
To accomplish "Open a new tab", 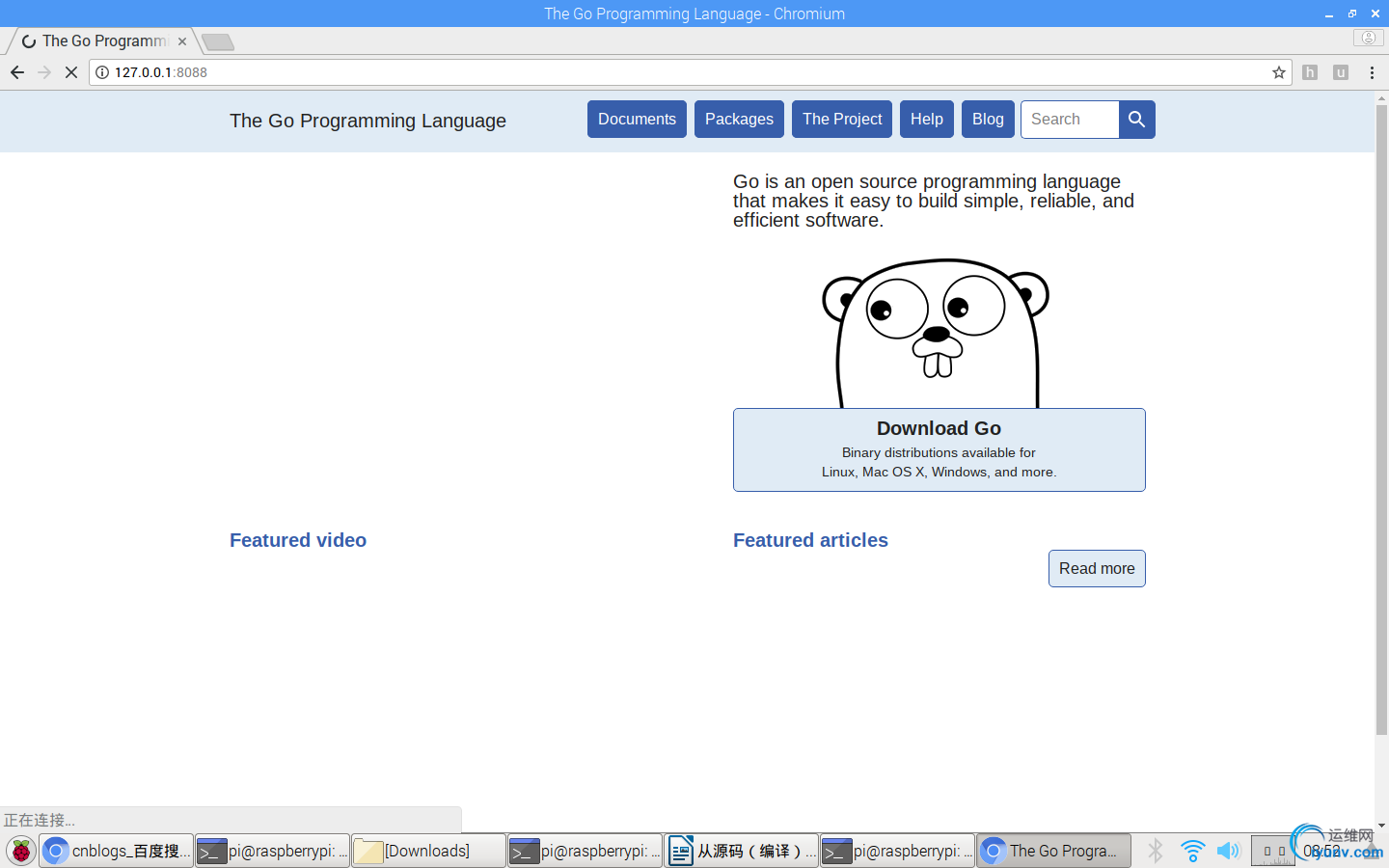I will [x=218, y=41].
